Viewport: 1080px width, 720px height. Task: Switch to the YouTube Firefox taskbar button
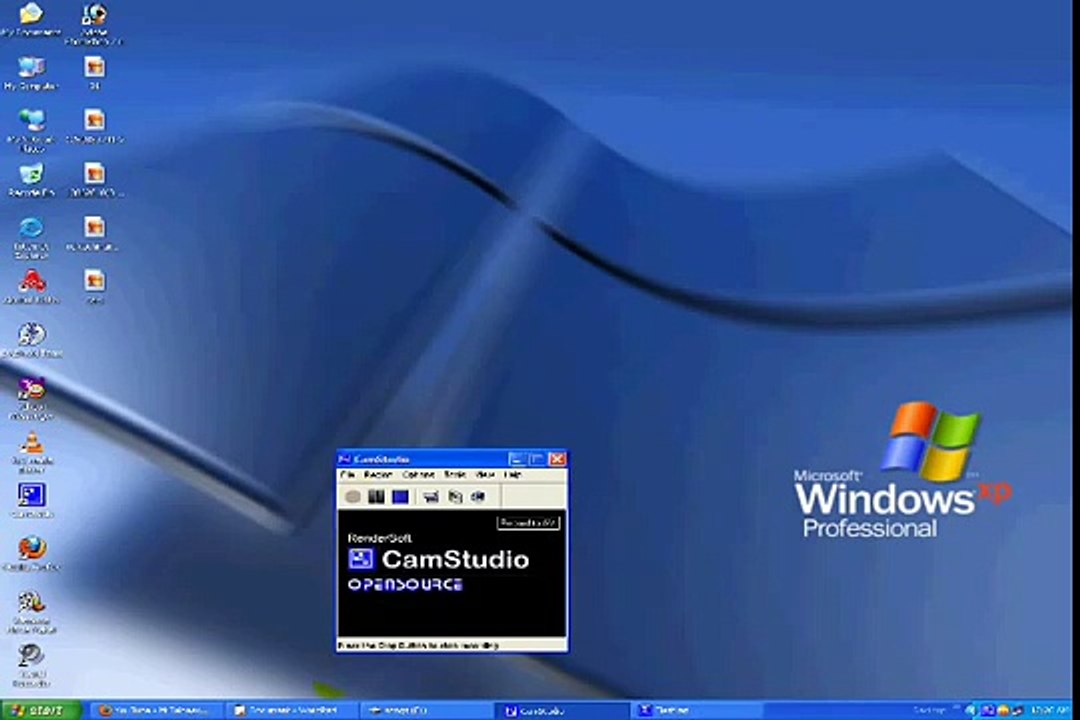(157, 710)
